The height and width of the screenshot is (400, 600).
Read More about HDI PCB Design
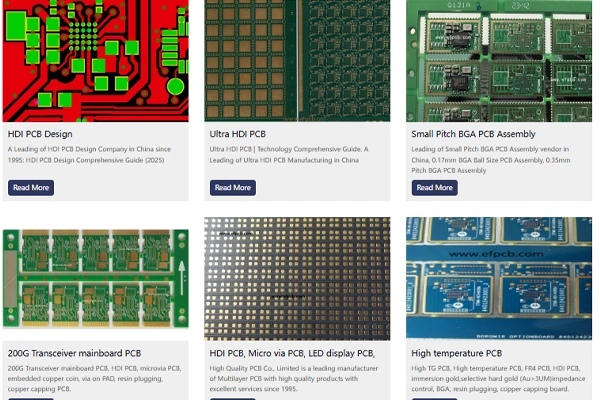[x=31, y=188]
